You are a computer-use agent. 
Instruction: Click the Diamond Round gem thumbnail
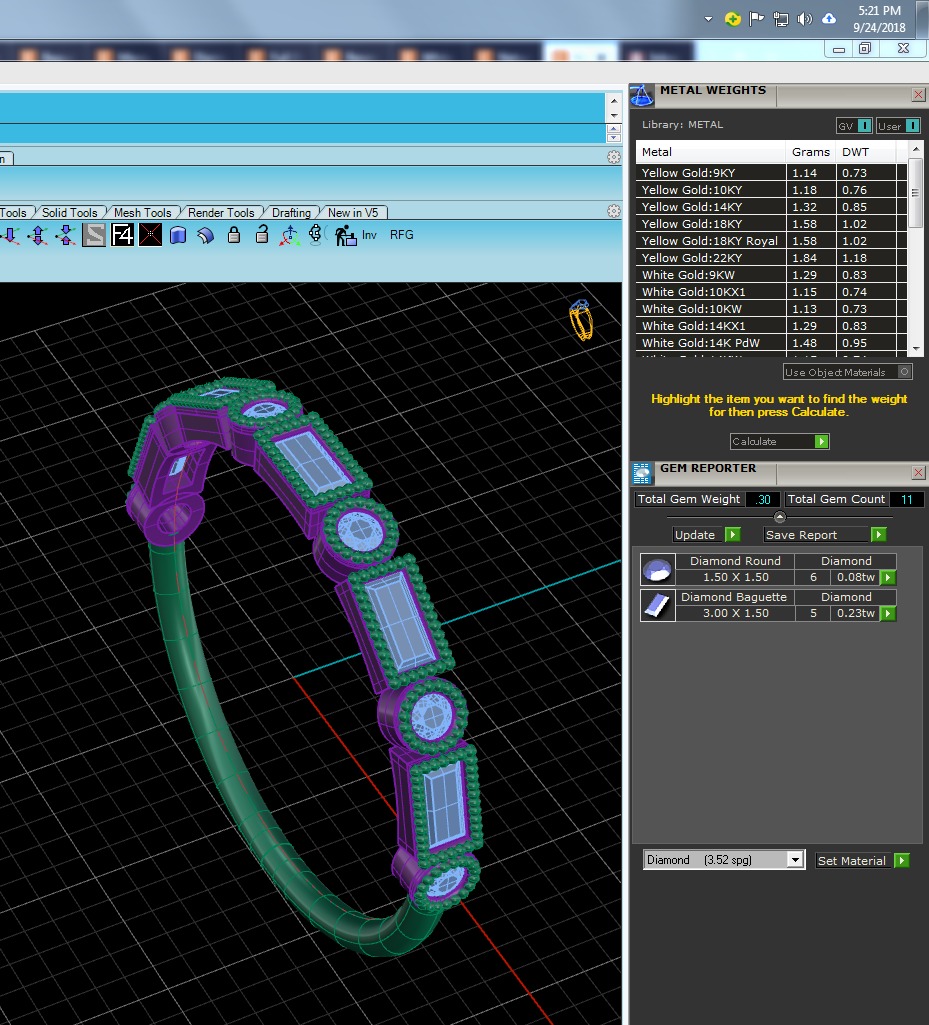(657, 569)
